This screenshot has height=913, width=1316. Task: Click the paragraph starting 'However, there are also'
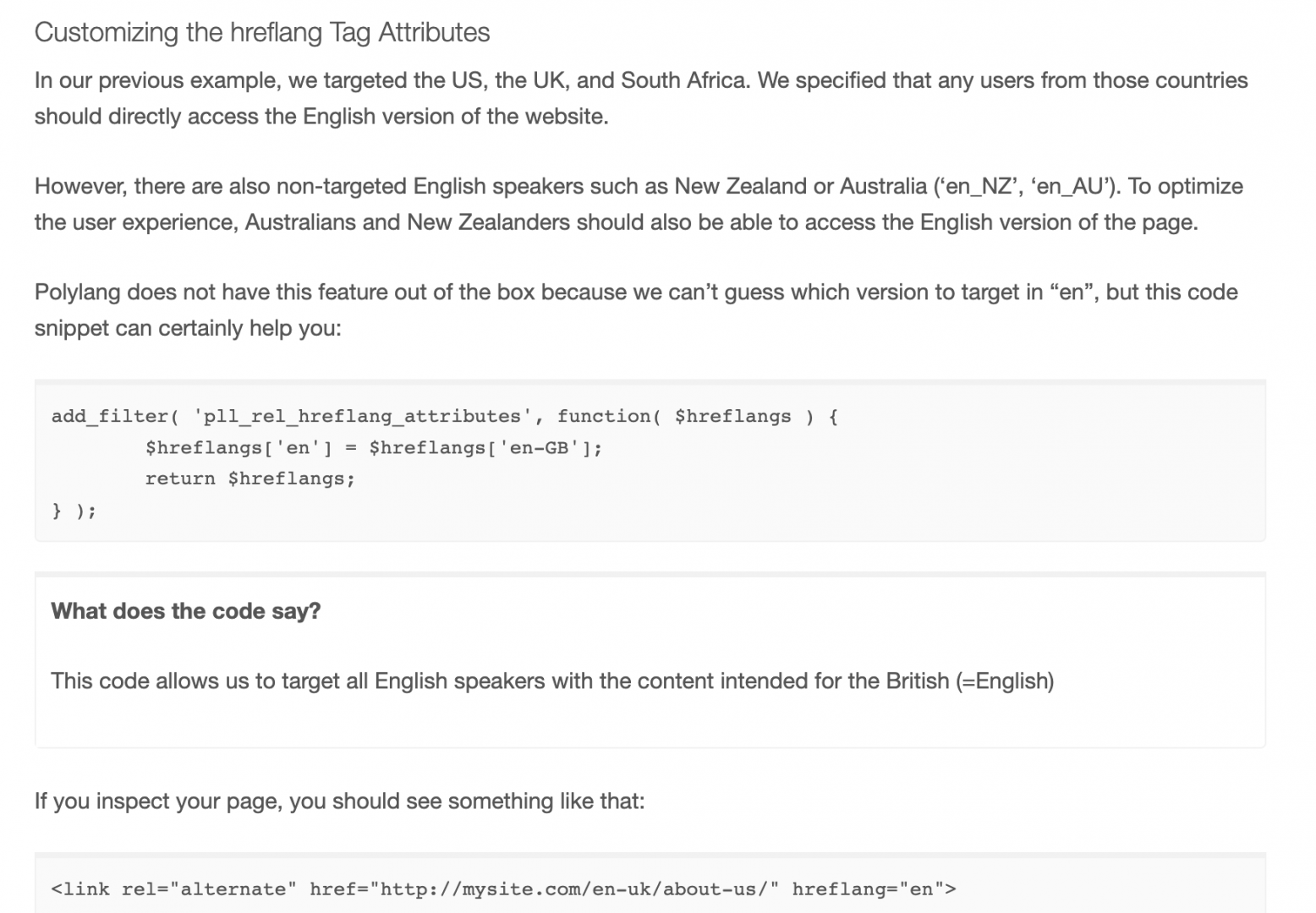[639, 205]
